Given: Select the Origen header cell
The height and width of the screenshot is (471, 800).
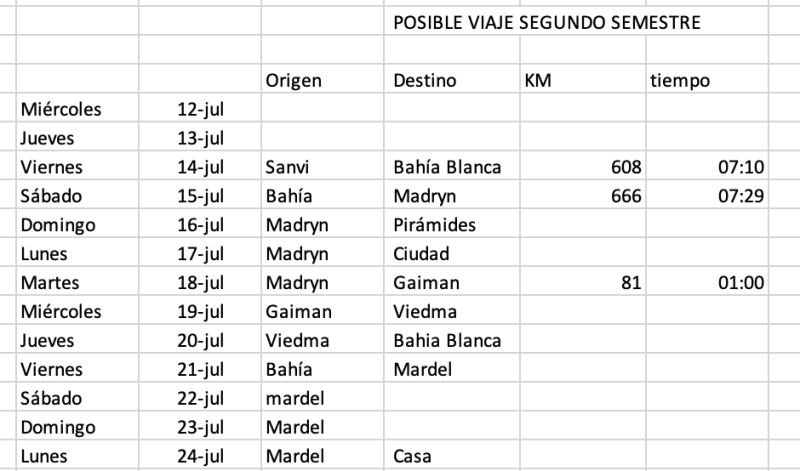Looking at the screenshot, I should pos(322,80).
